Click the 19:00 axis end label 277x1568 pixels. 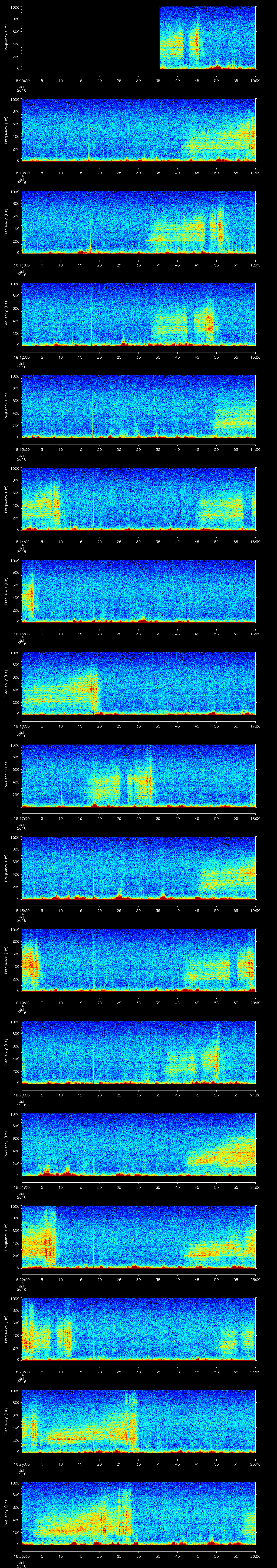tap(255, 910)
